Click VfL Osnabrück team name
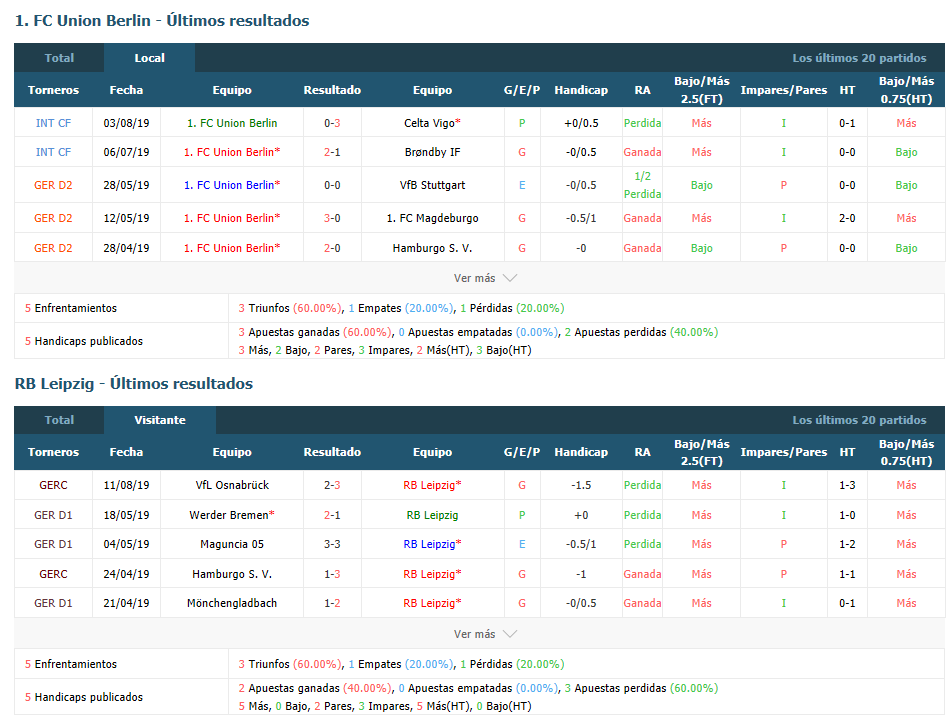This screenshot has width=951, height=719. [232, 485]
